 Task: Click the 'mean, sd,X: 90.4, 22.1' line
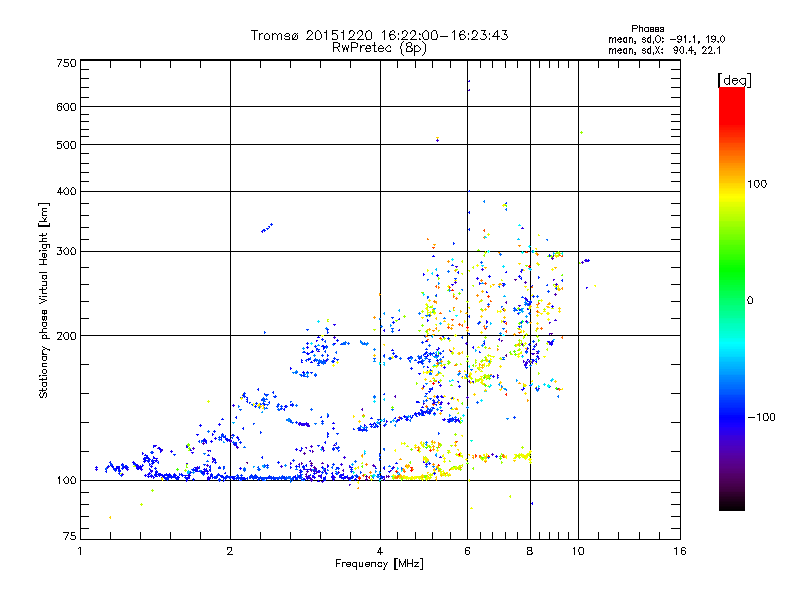(664, 50)
